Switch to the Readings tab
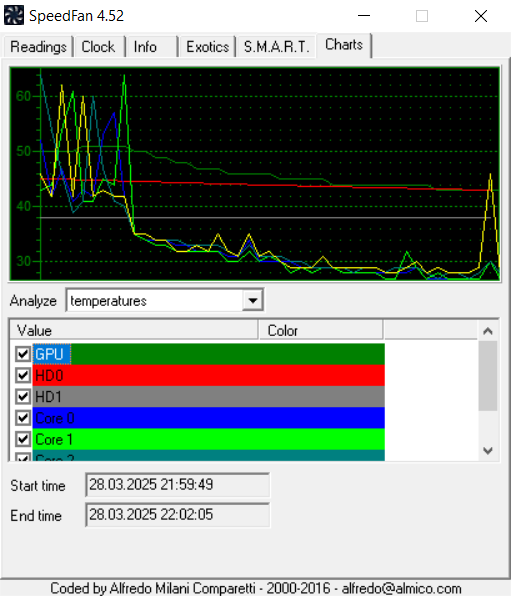 click(x=38, y=47)
